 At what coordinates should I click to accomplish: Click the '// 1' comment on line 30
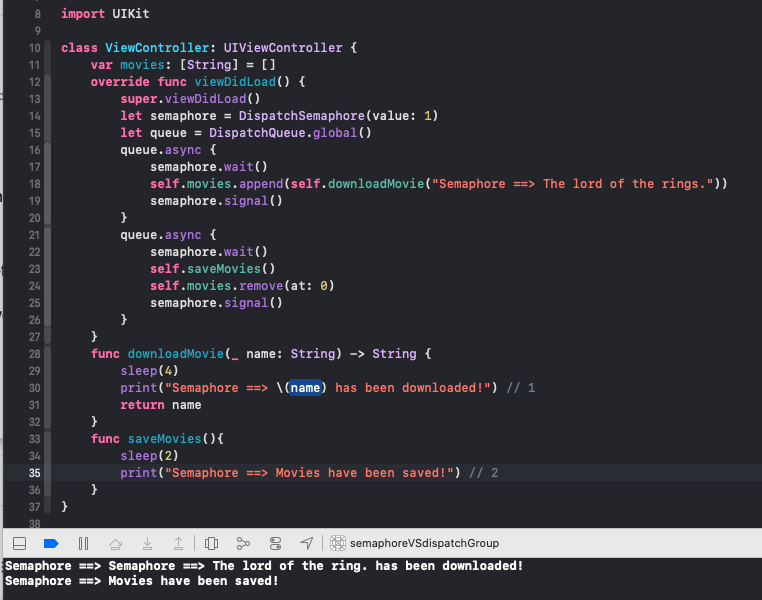[520, 388]
